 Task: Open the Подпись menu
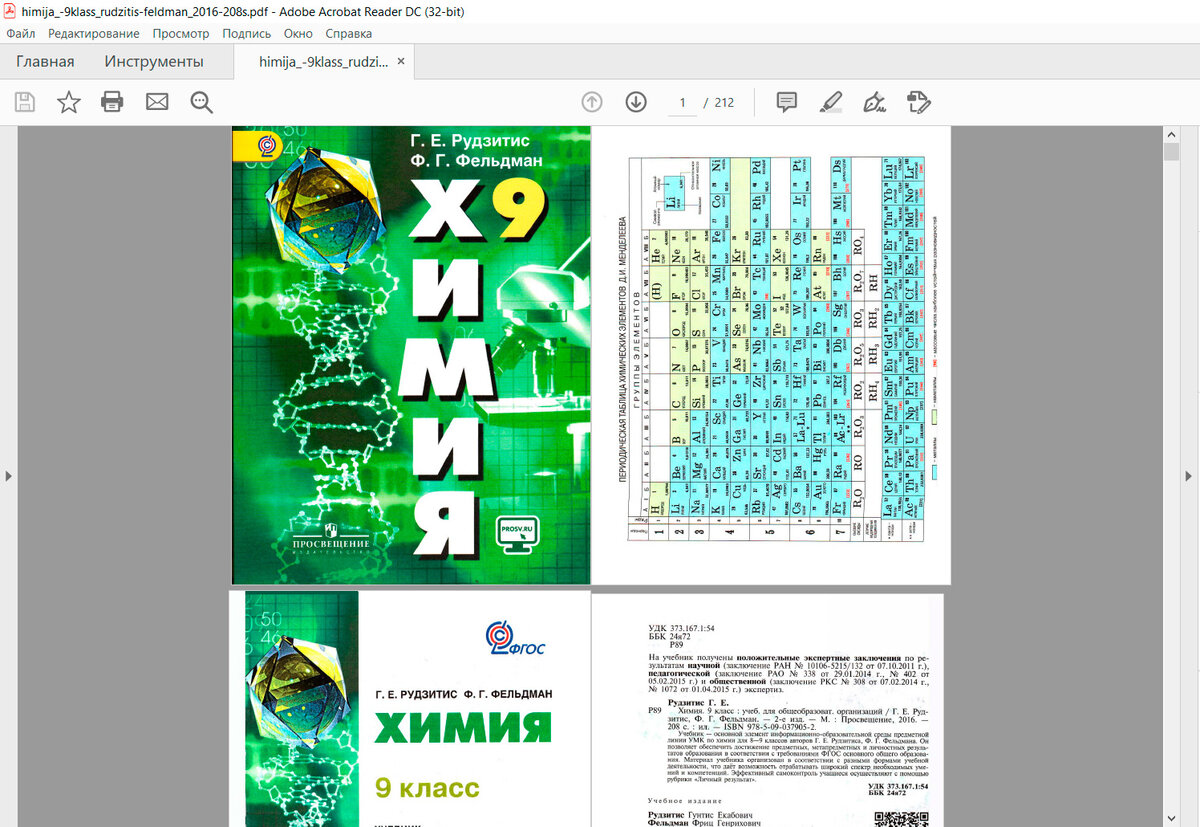(247, 33)
